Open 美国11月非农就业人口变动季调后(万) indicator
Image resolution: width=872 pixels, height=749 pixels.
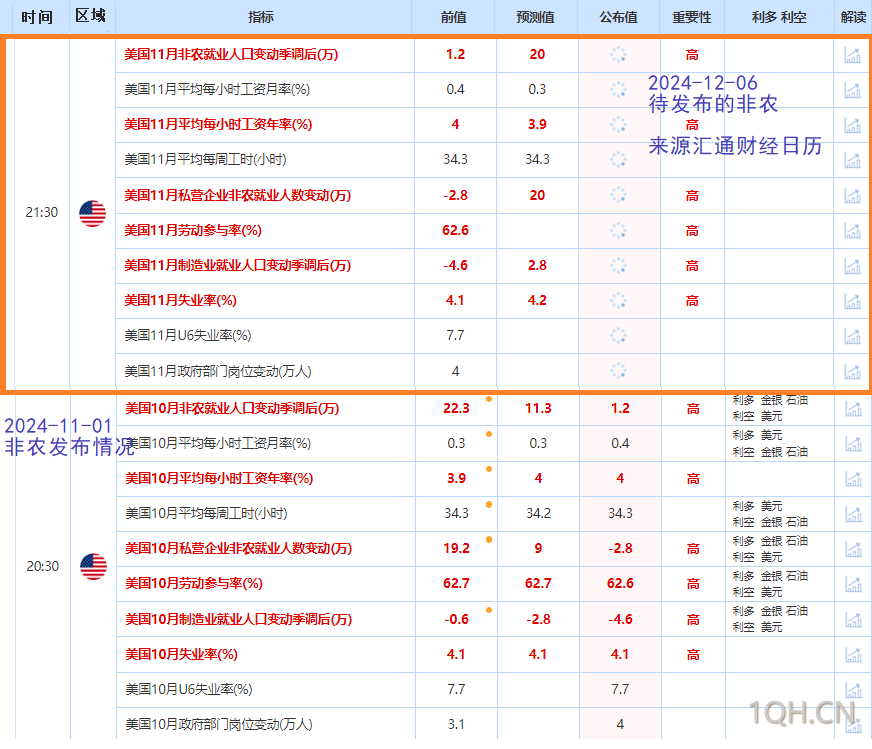point(231,54)
